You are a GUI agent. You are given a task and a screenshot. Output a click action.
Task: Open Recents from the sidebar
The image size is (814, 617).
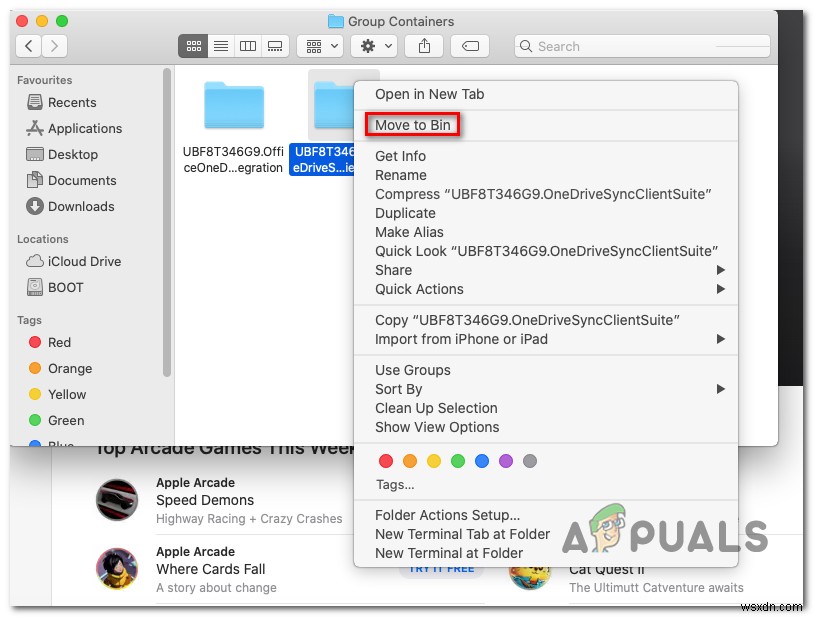click(x=70, y=102)
